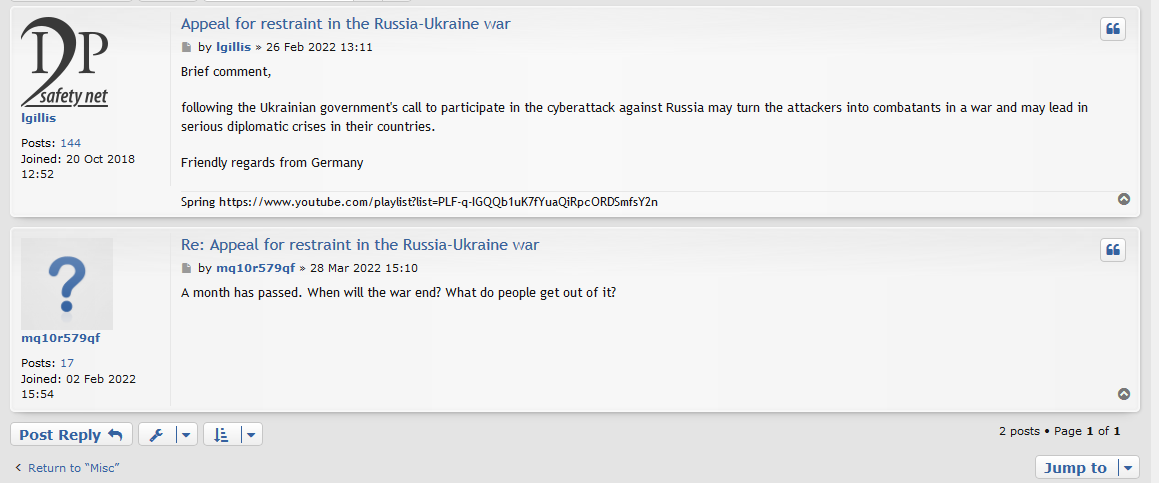The image size is (1159, 483).
Task: Open lgillis's user profile link
Action: (39, 118)
